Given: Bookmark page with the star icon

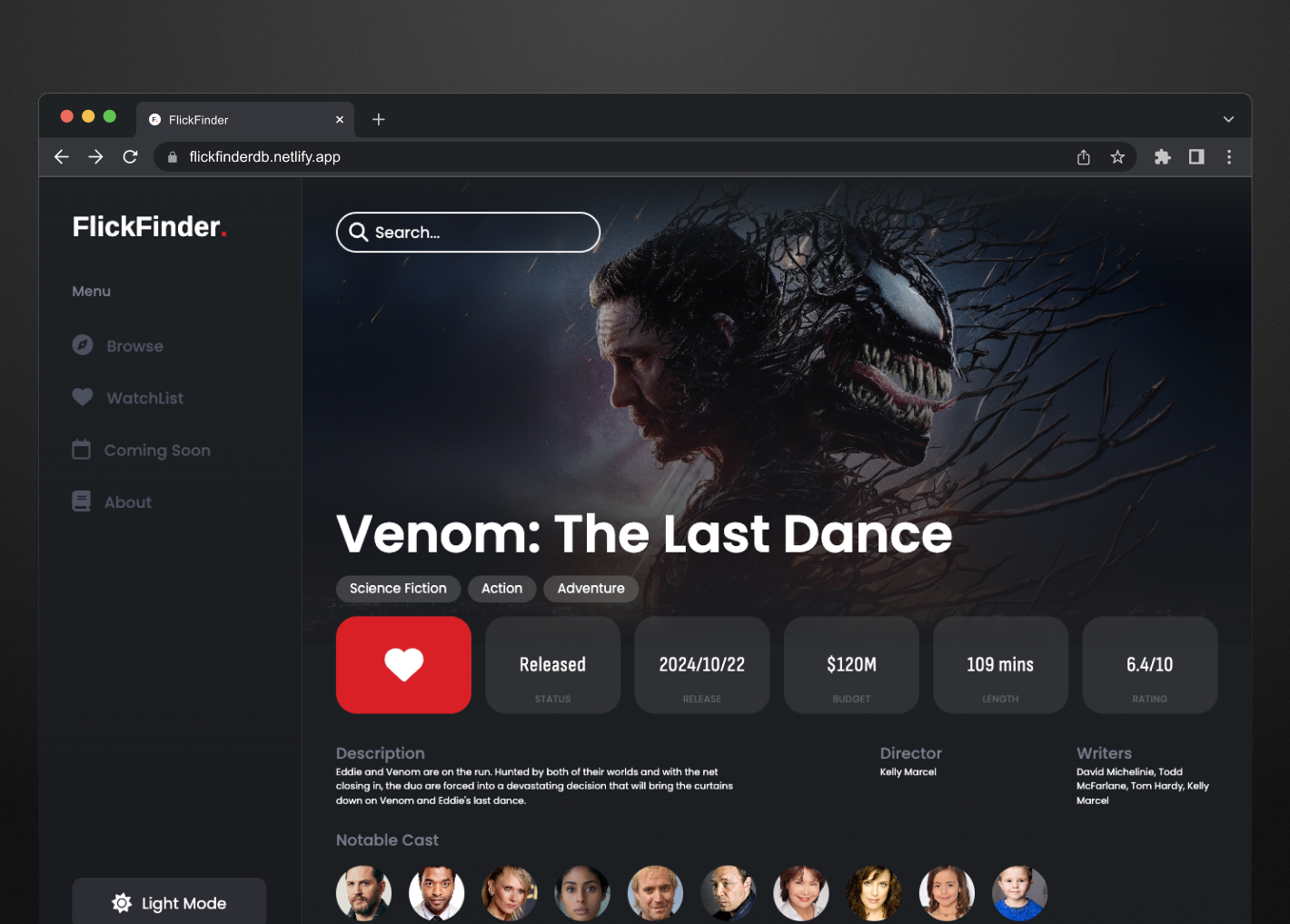Looking at the screenshot, I should point(1117,157).
